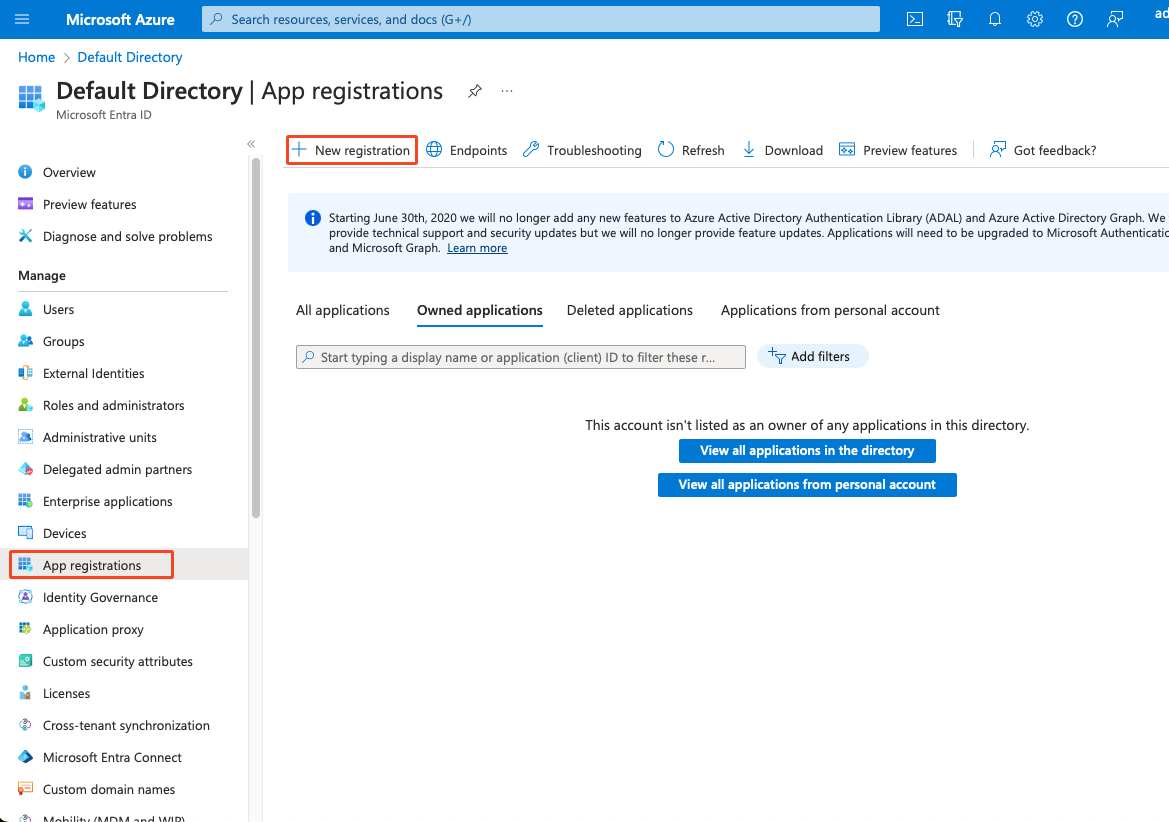
Task: Send feedback via the top bar icon
Action: [x=1114, y=18]
